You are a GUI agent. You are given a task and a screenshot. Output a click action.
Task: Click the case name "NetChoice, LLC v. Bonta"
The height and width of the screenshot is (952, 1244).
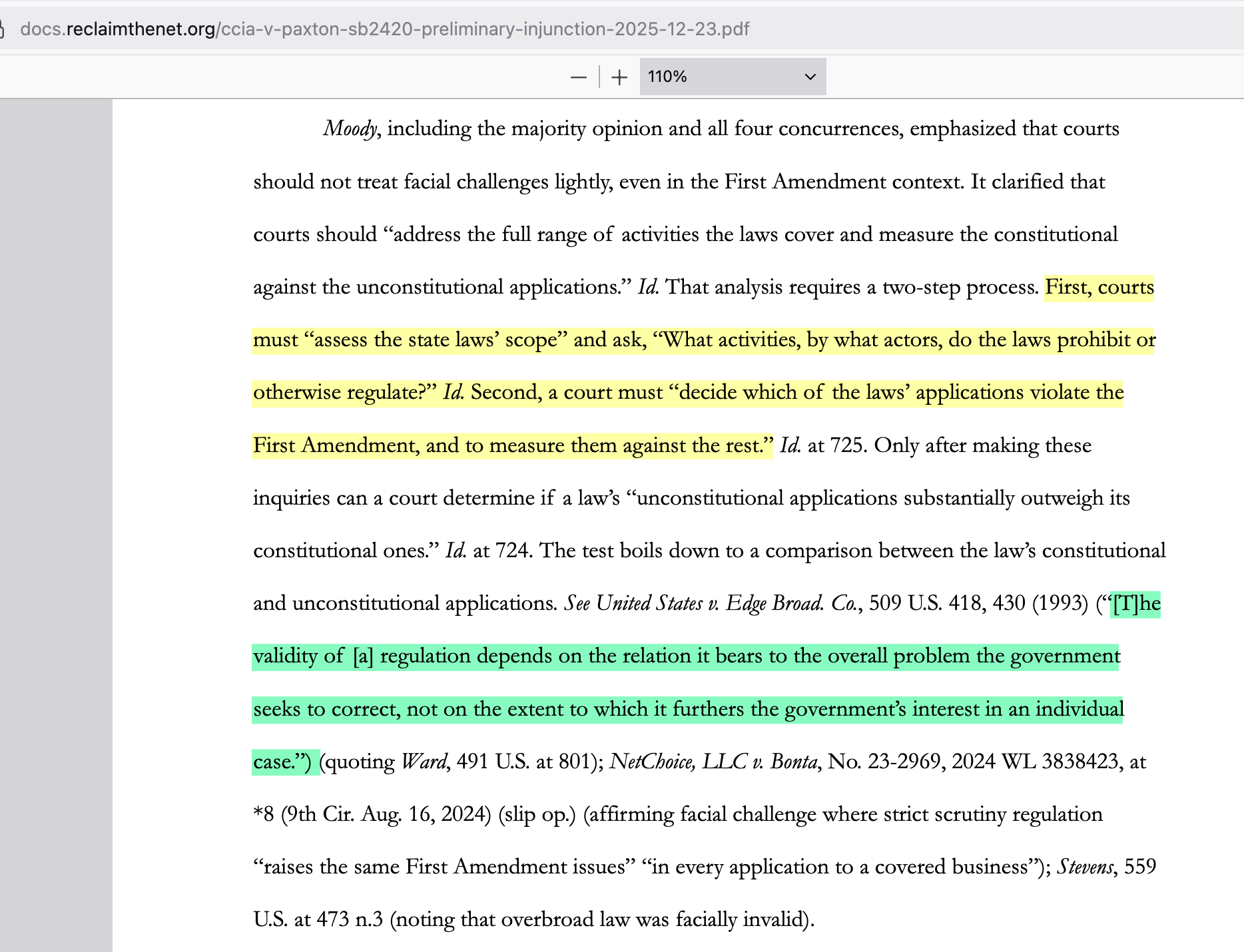713,762
